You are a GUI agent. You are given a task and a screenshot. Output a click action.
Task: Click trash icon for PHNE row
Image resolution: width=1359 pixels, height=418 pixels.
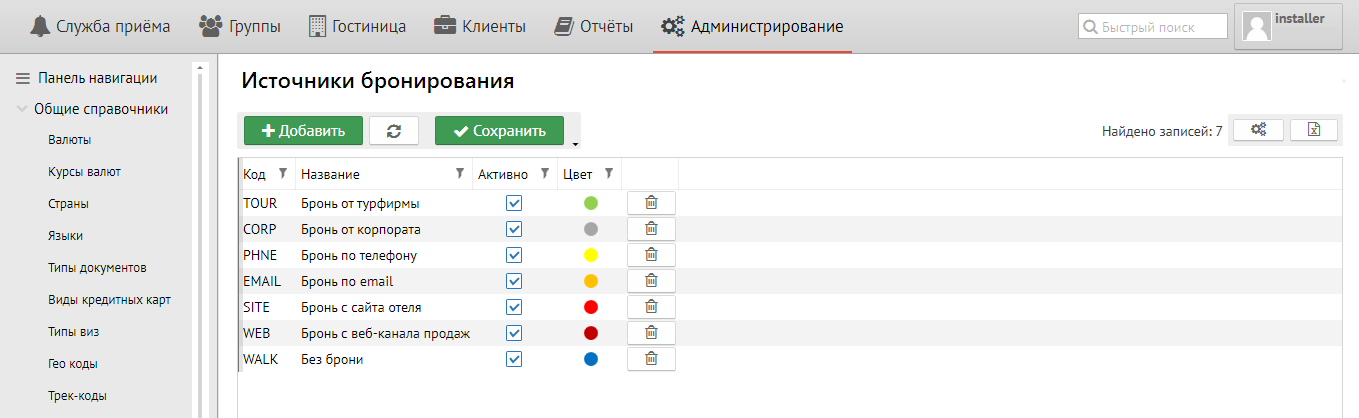pyautogui.click(x=651, y=255)
